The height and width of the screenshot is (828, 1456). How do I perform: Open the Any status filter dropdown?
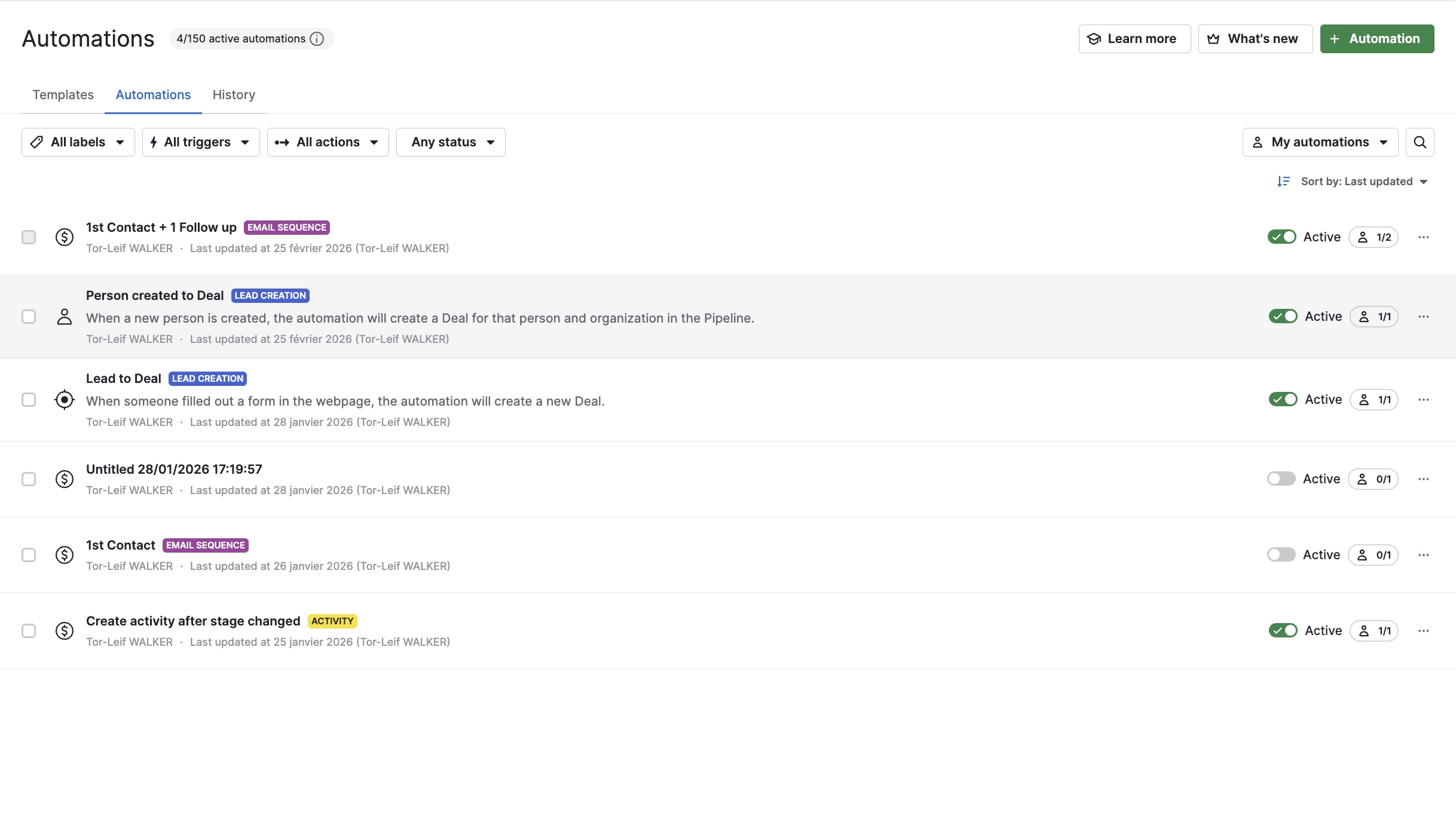[x=451, y=142]
